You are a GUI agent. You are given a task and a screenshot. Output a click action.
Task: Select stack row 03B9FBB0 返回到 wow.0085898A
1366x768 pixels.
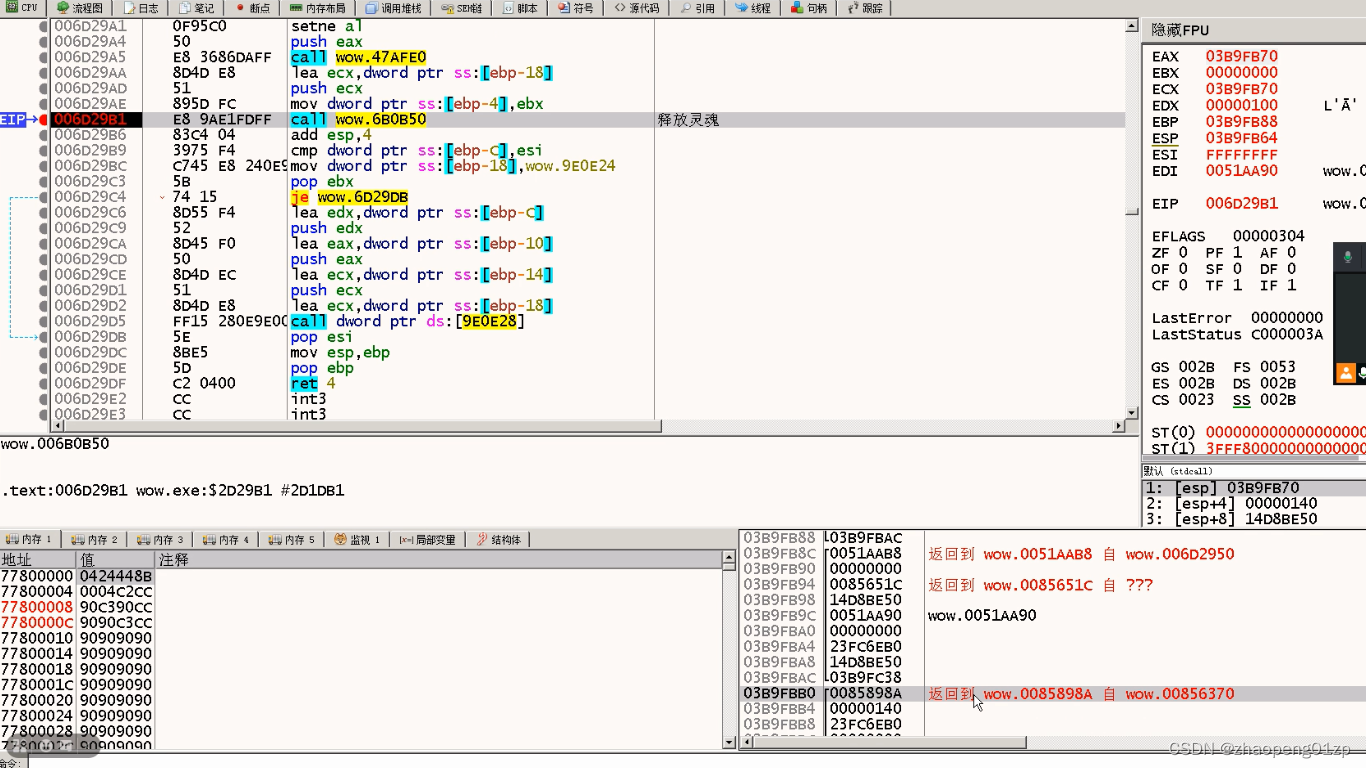click(1052, 693)
